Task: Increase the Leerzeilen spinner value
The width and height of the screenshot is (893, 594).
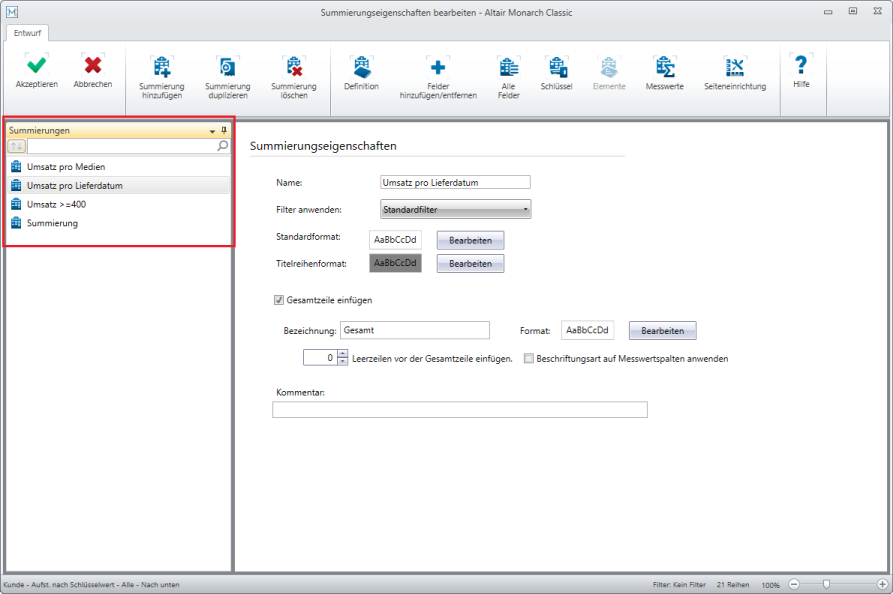Action: (342, 354)
